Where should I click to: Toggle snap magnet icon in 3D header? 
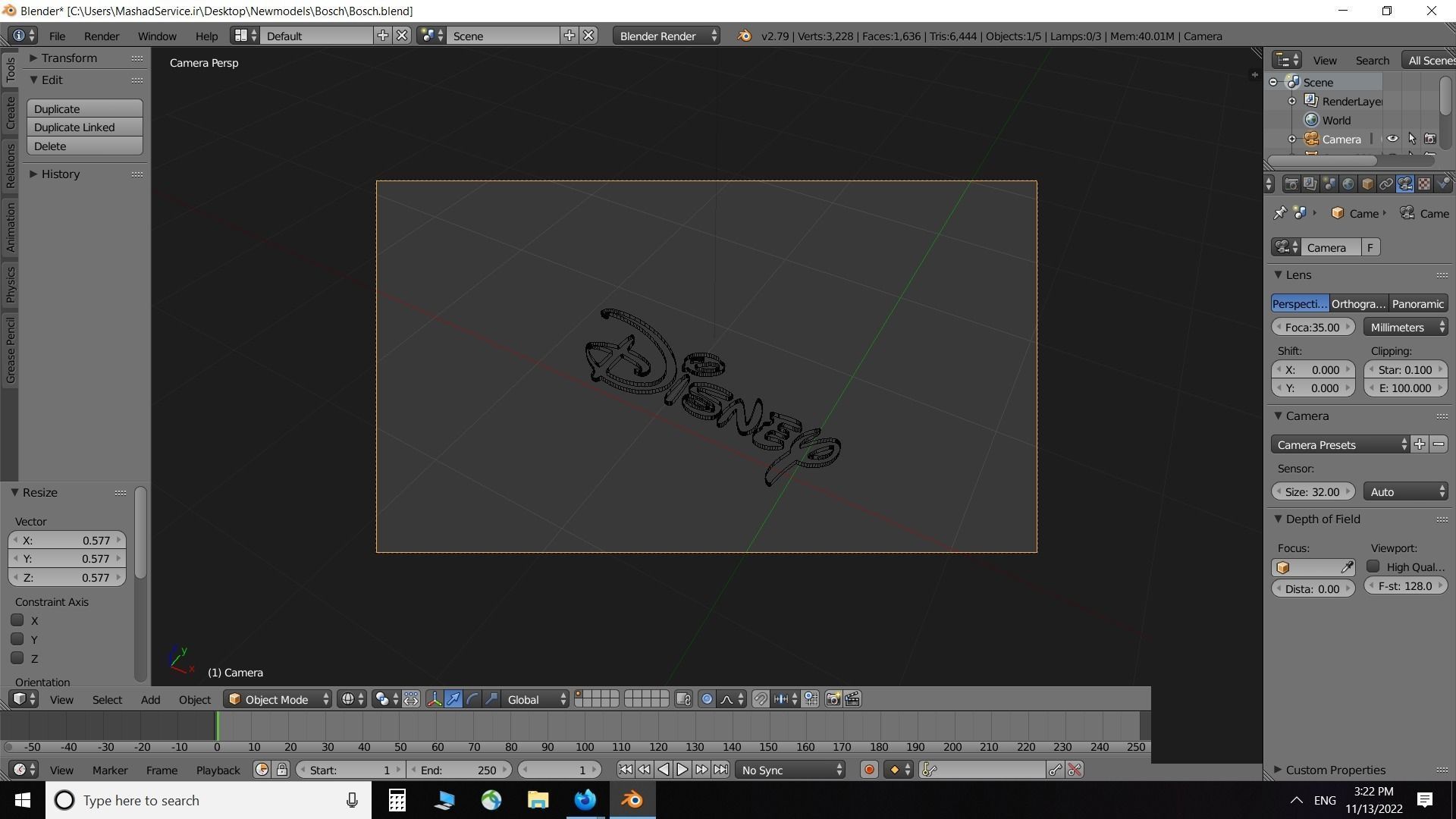tap(760, 699)
